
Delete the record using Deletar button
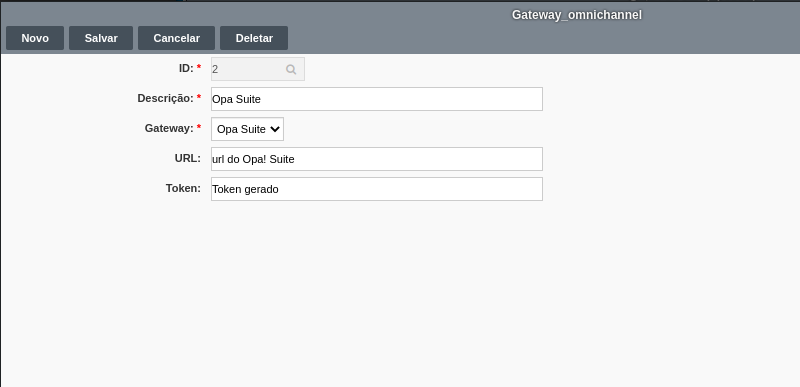click(254, 38)
